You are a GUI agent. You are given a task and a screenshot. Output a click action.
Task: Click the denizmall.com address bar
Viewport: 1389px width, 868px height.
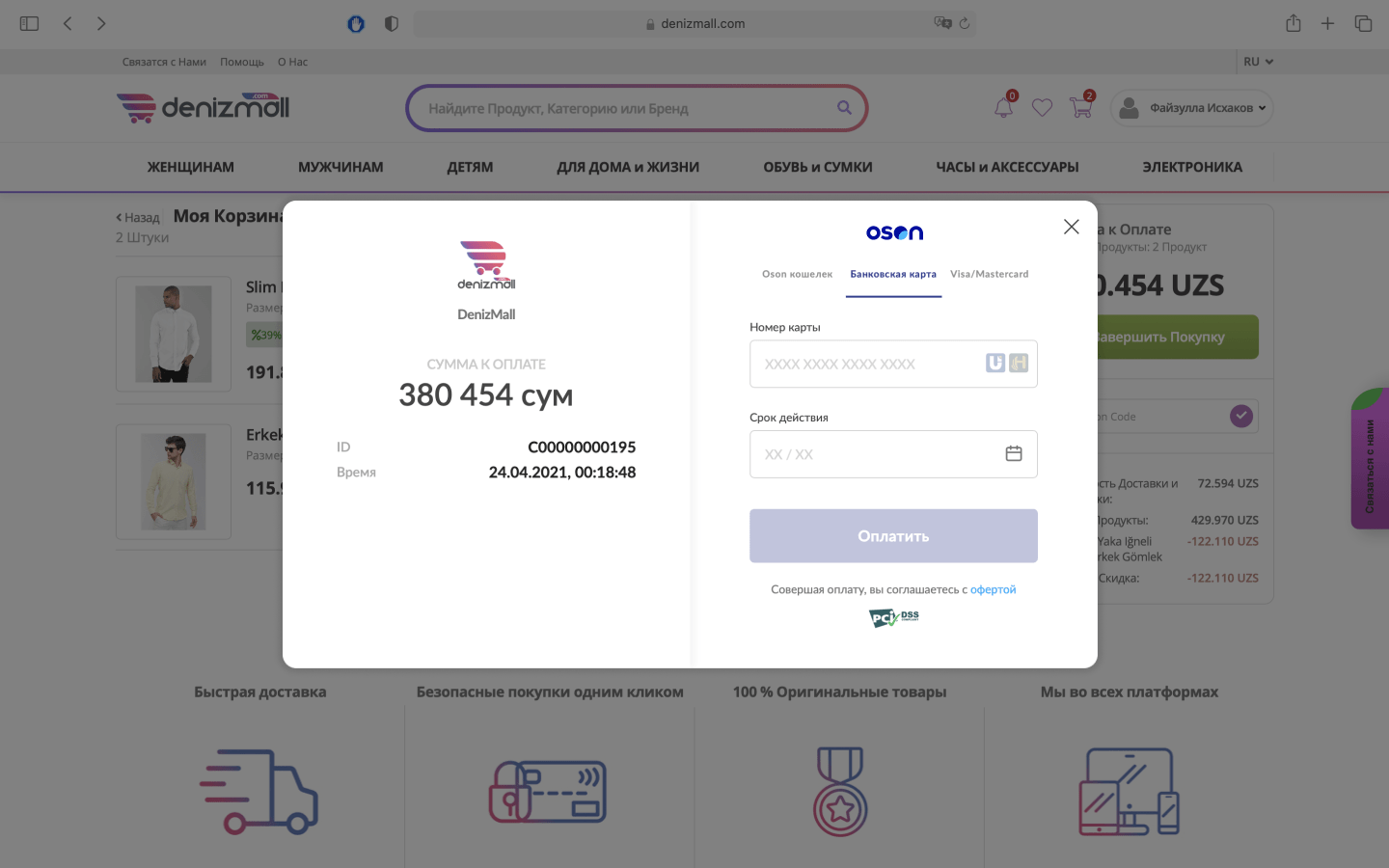click(x=694, y=23)
